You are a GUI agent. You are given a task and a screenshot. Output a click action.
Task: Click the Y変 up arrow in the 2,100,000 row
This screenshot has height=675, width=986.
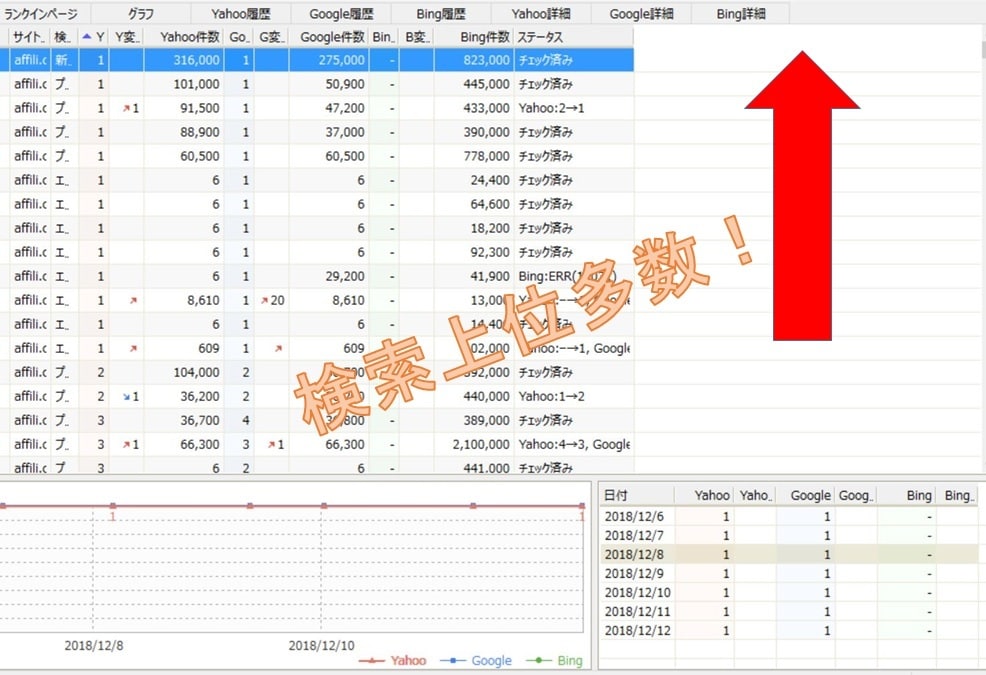pos(126,445)
